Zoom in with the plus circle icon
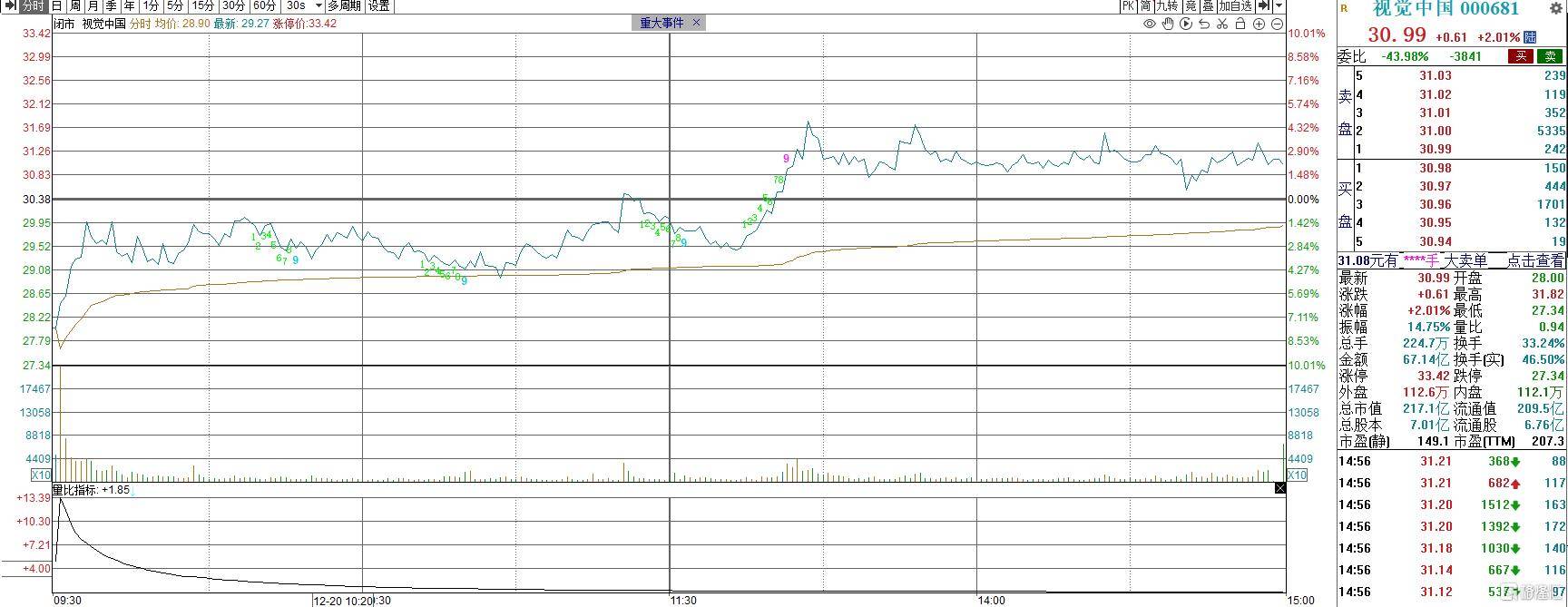The image size is (1568, 607). [1259, 24]
